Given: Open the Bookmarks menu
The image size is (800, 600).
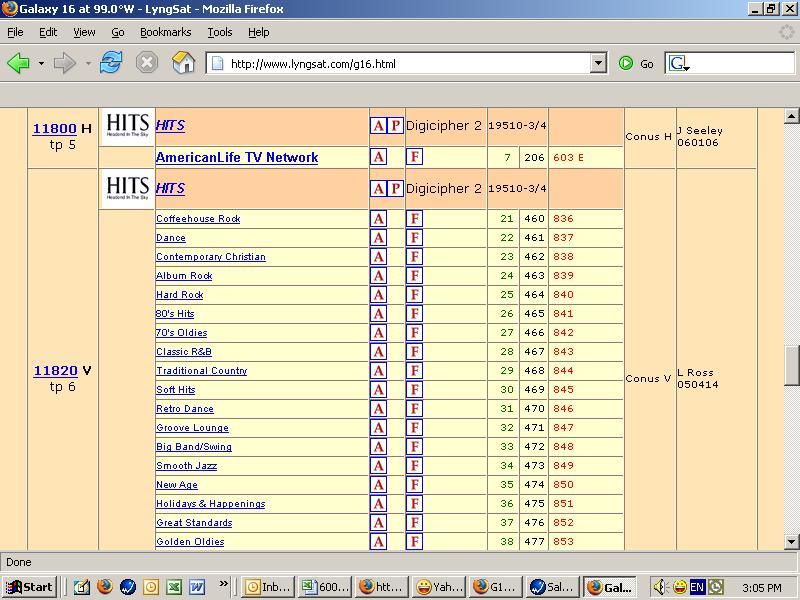Looking at the screenshot, I should click(x=165, y=32).
